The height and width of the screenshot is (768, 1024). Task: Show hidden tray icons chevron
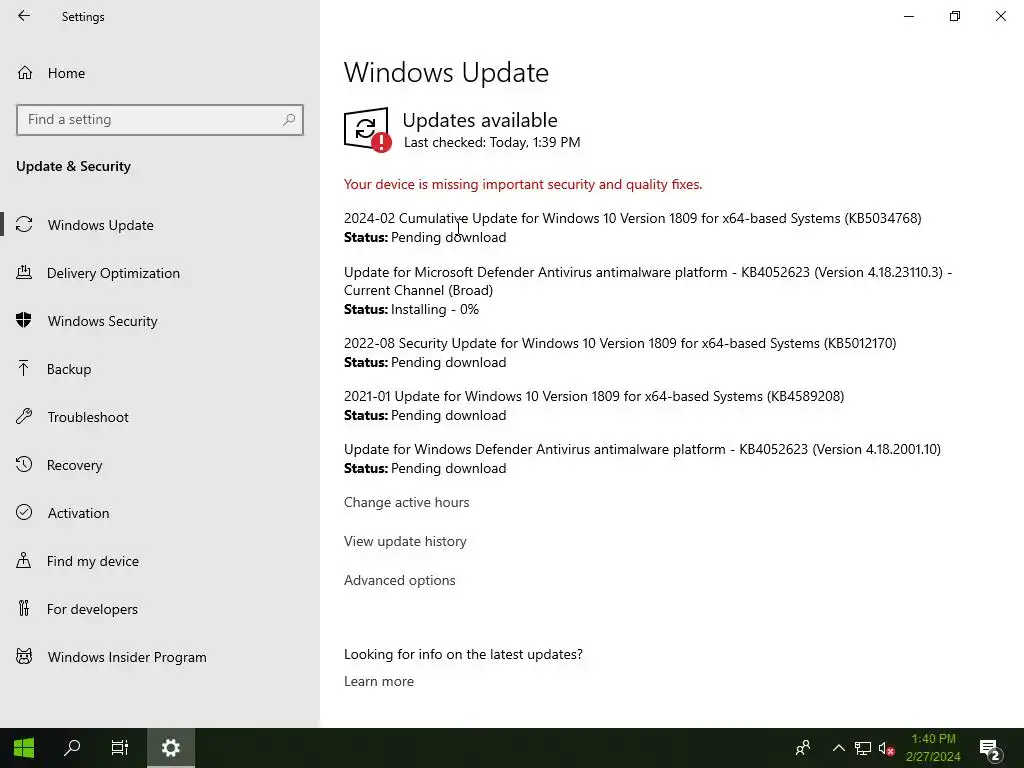pyautogui.click(x=839, y=748)
